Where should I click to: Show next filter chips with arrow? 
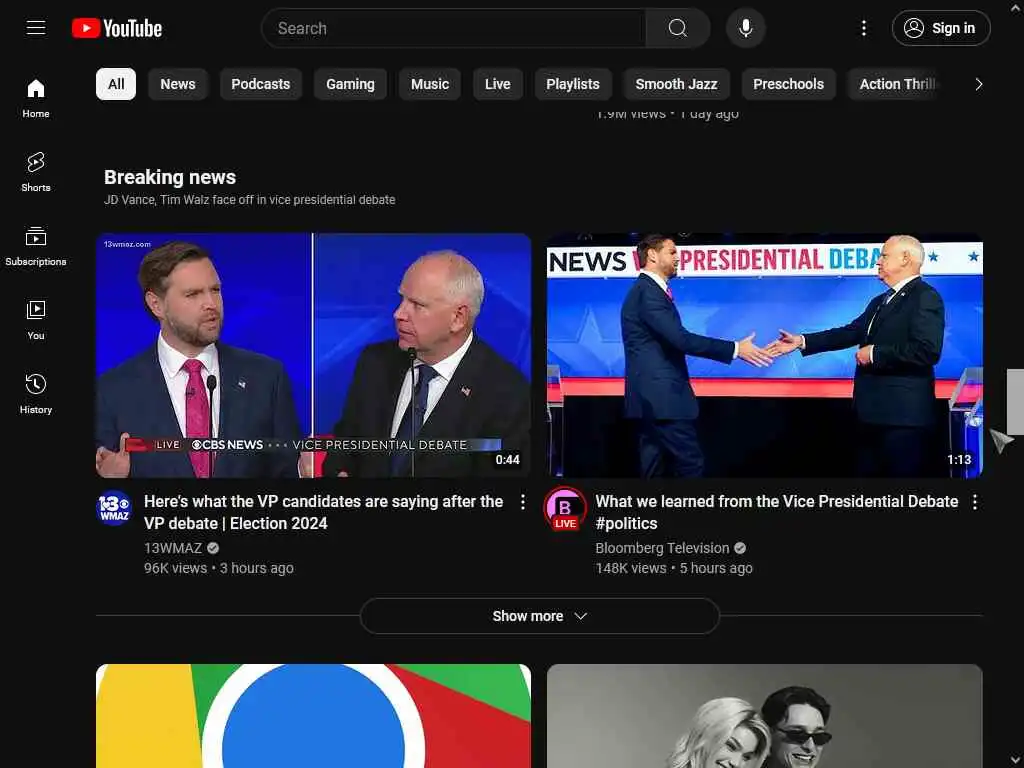coord(978,84)
